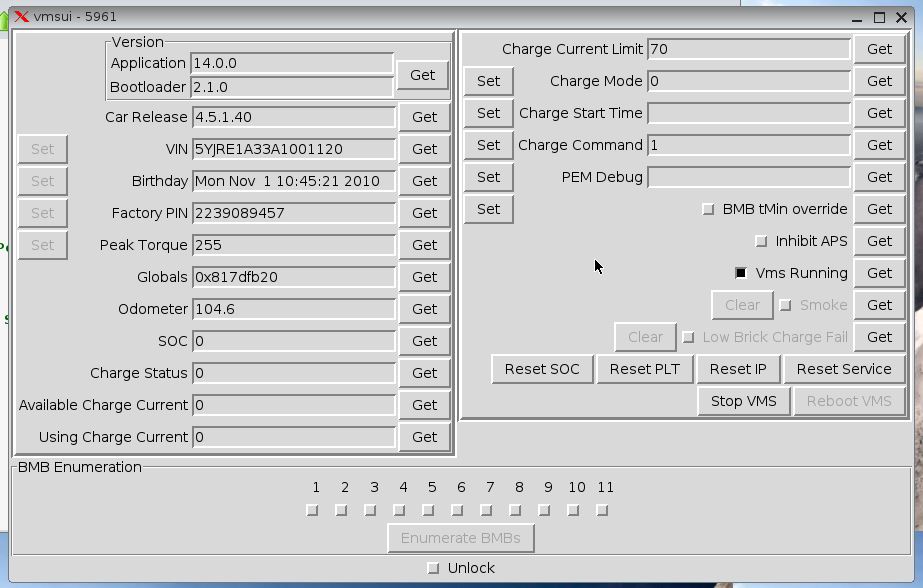Get the PEM Debug value
This screenshot has width=923, height=588.
[x=879, y=177]
